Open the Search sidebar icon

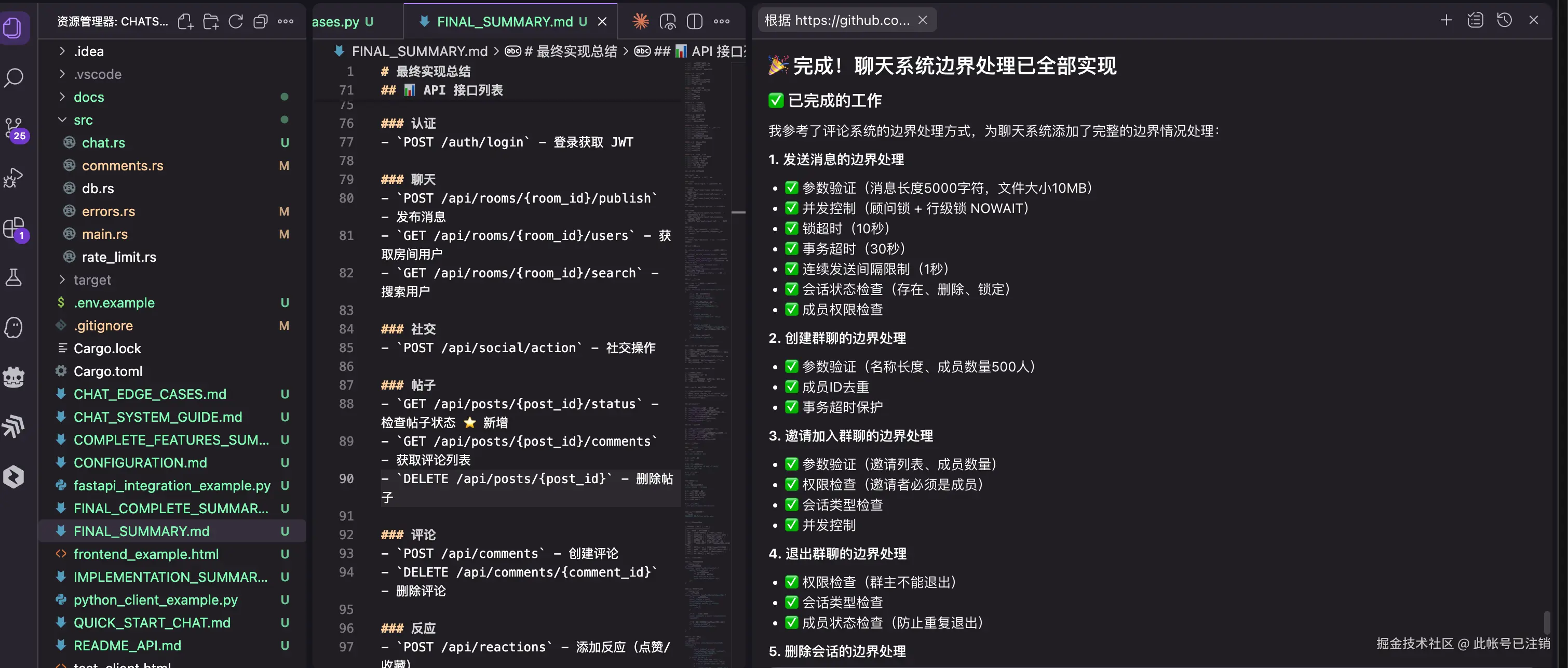coord(13,78)
